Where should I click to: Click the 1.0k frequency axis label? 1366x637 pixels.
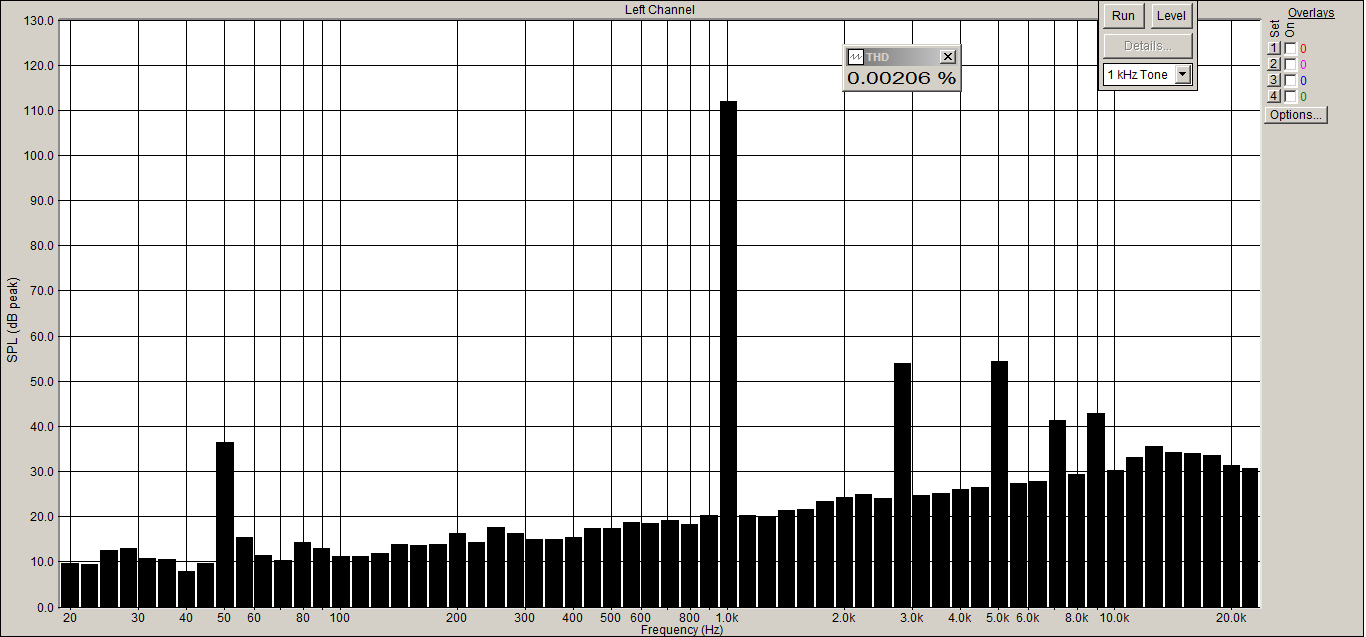point(728,618)
